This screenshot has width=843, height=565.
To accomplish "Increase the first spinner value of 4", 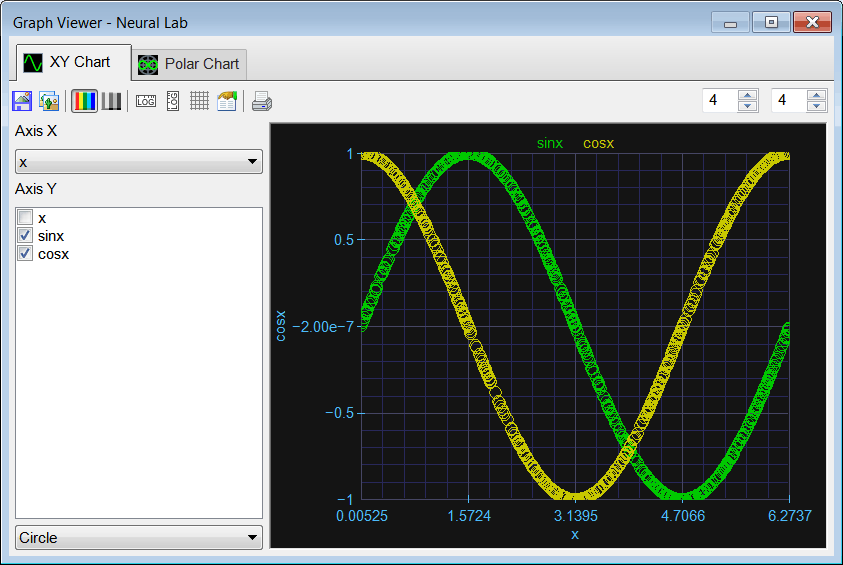I will click(x=748, y=95).
